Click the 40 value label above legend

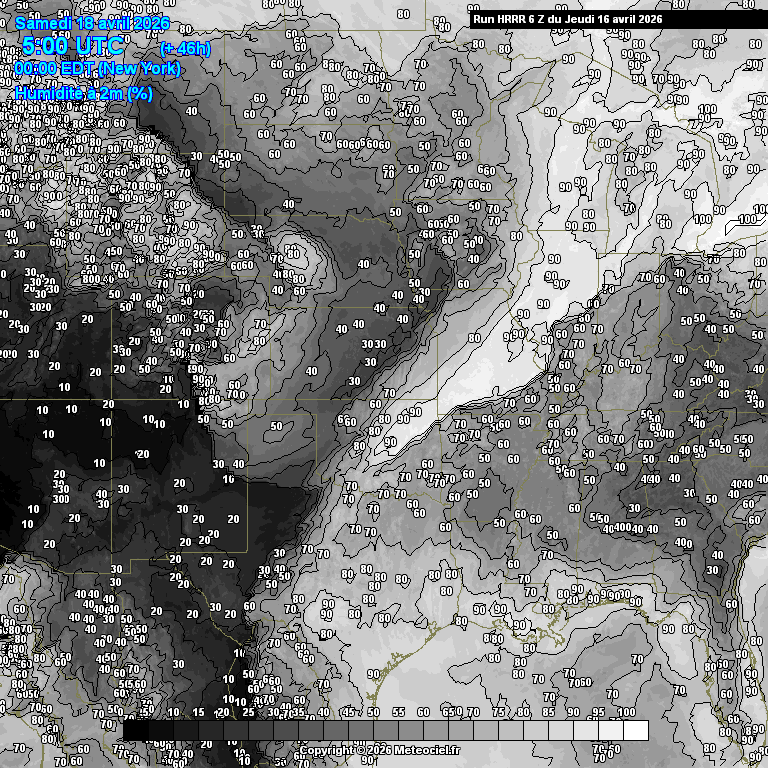[x=323, y=713]
